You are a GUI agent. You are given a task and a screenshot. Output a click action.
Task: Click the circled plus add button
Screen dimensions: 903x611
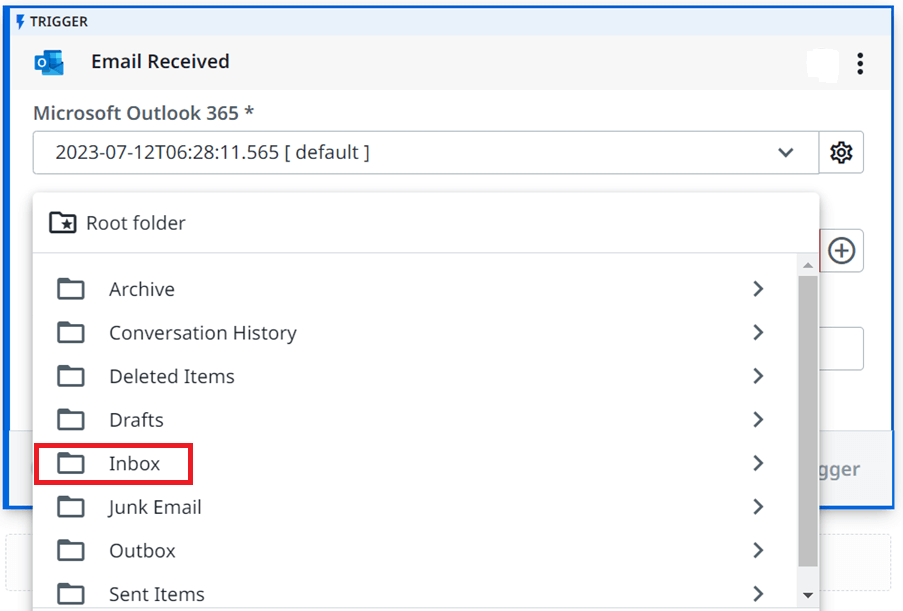841,251
